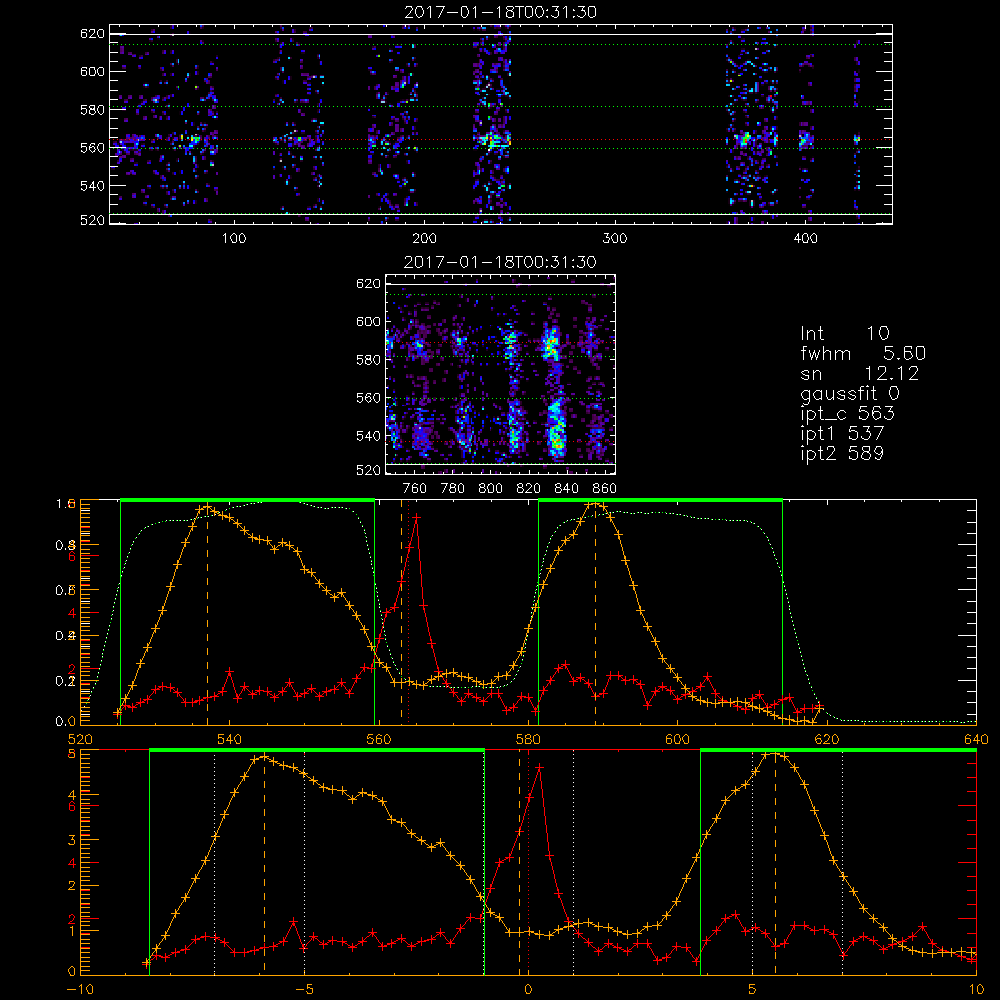Select the 'ipt_c 563' line

[x=848, y=413]
